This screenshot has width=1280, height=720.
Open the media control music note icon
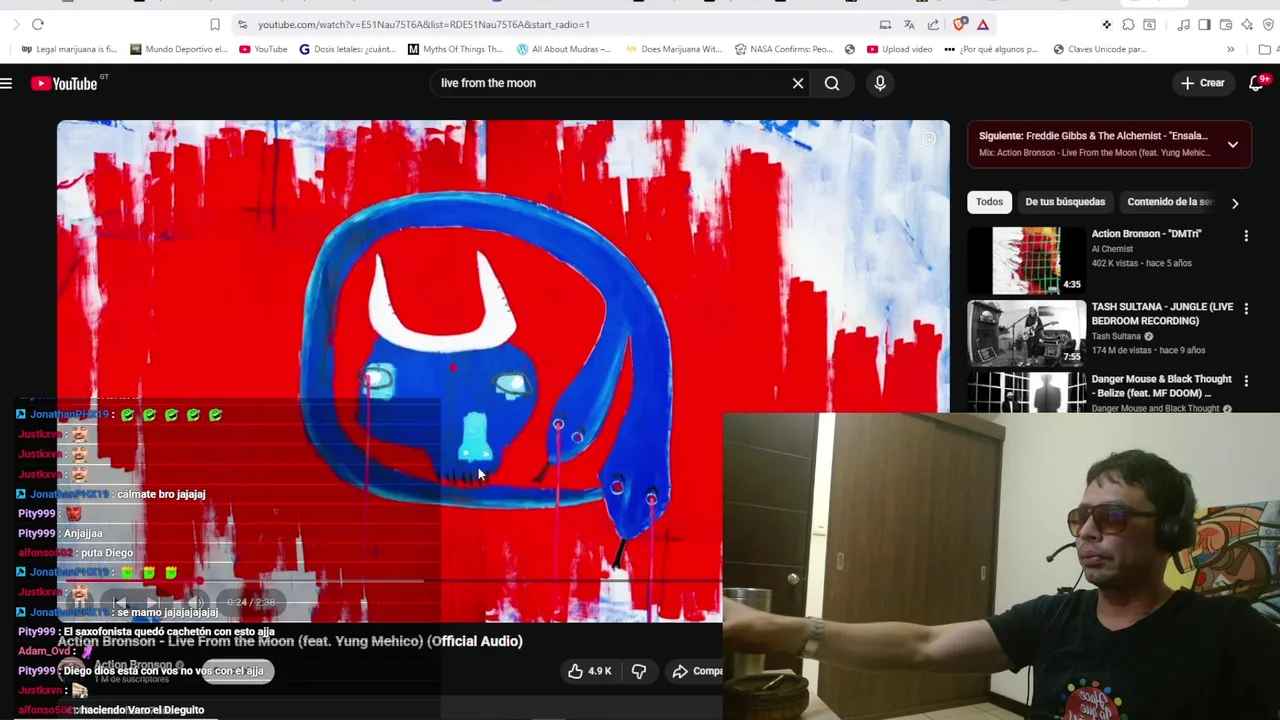pos(1184,24)
